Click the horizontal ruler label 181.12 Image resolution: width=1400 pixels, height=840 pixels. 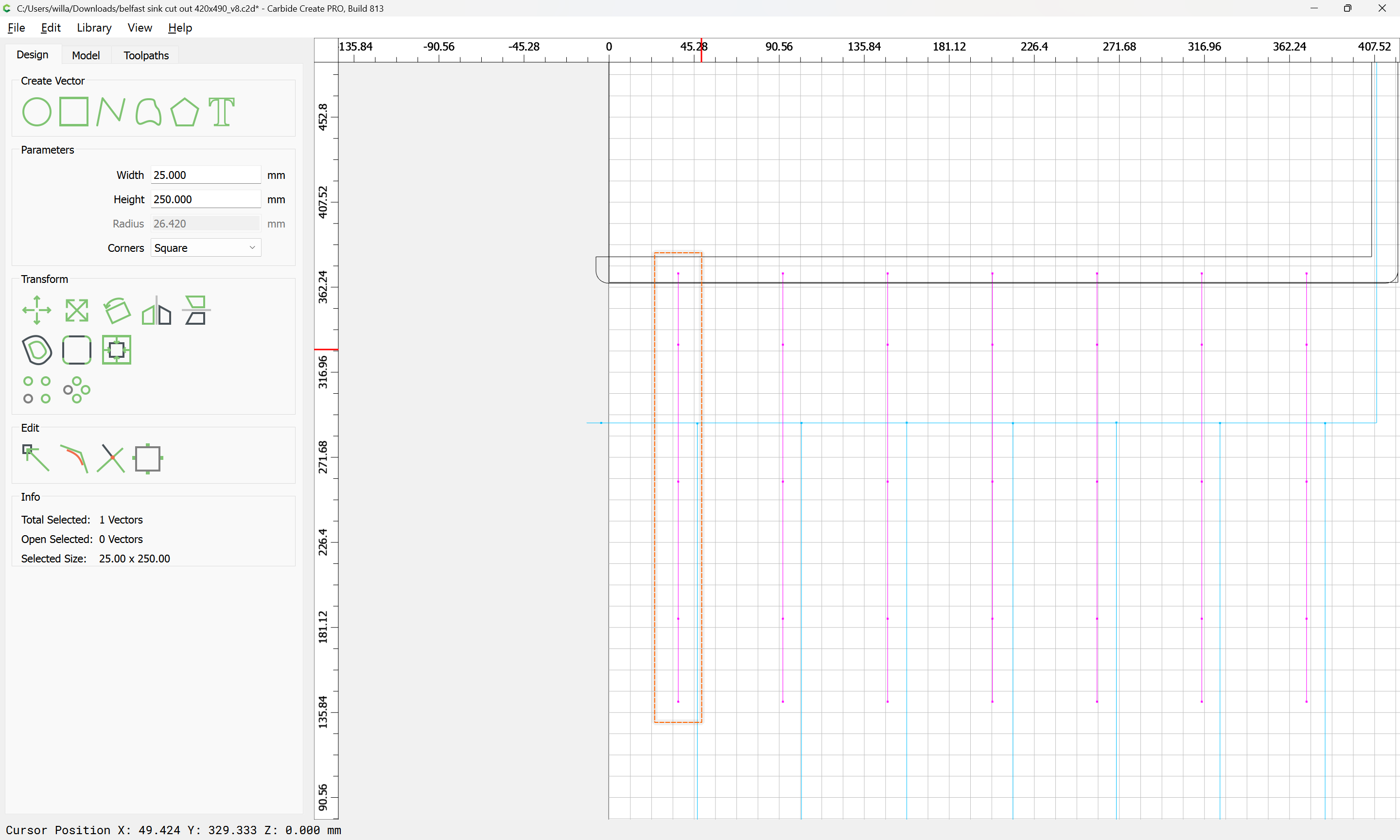[x=949, y=46]
